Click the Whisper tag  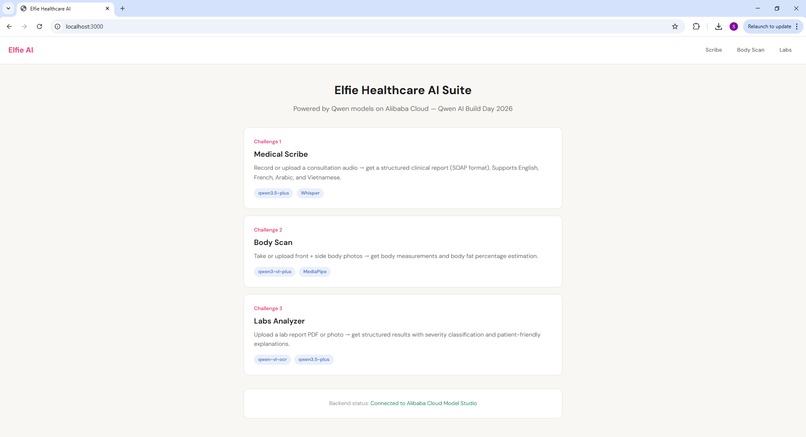[x=310, y=193]
